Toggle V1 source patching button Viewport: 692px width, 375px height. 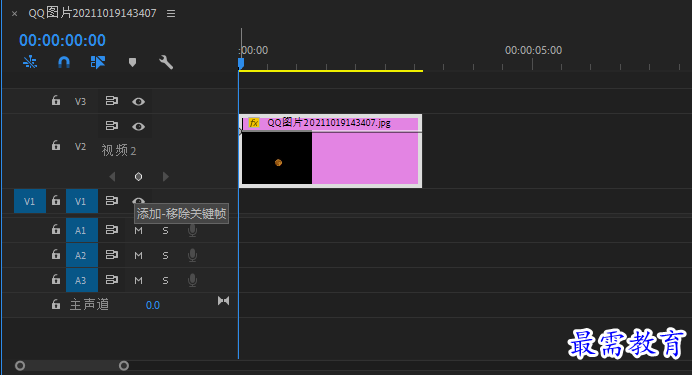(30, 201)
